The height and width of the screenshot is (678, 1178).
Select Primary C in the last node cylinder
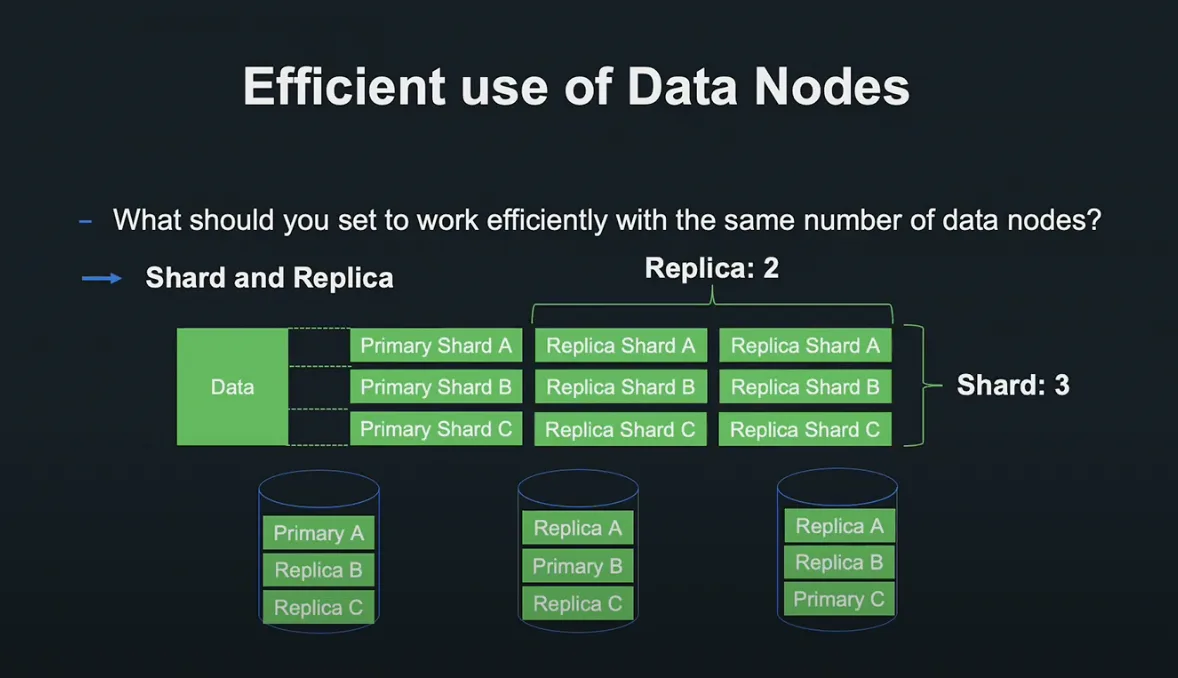click(x=839, y=599)
